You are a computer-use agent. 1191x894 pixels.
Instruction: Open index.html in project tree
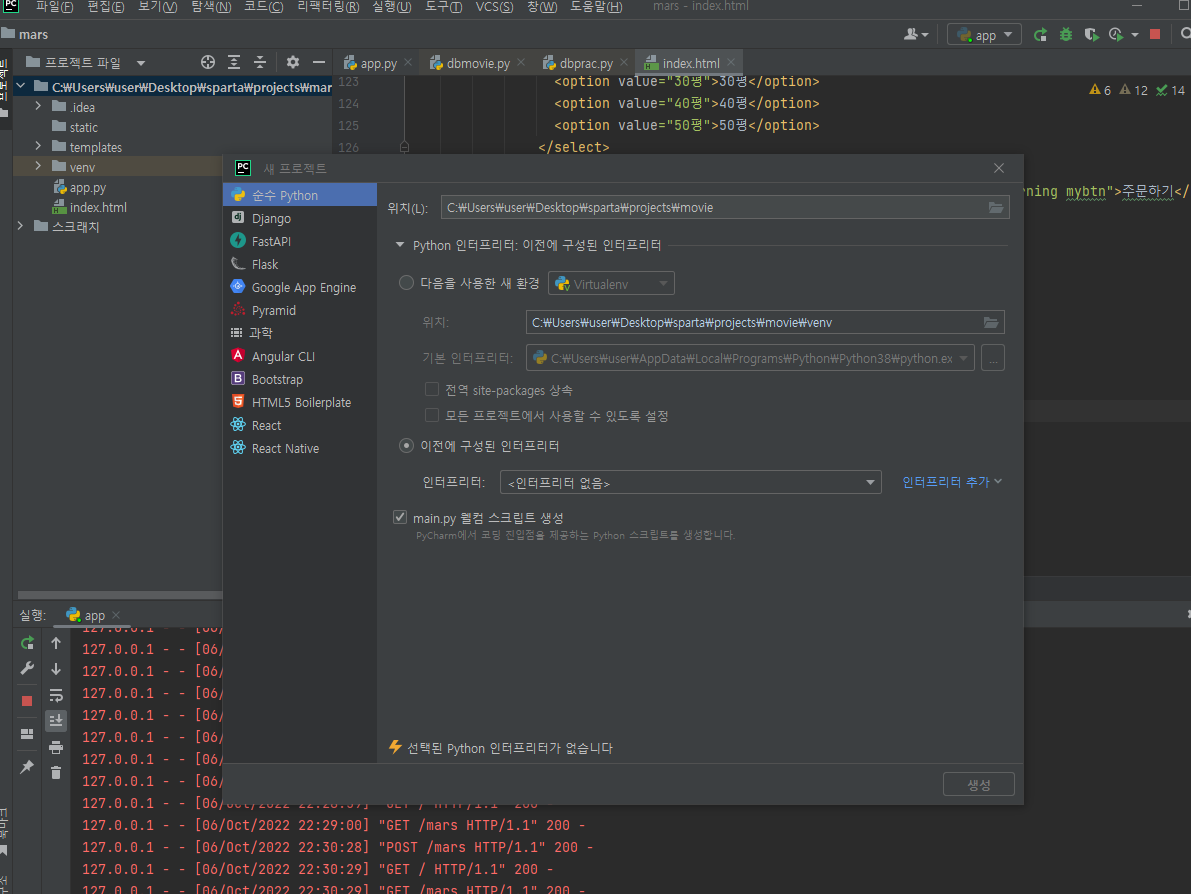[x=98, y=207]
